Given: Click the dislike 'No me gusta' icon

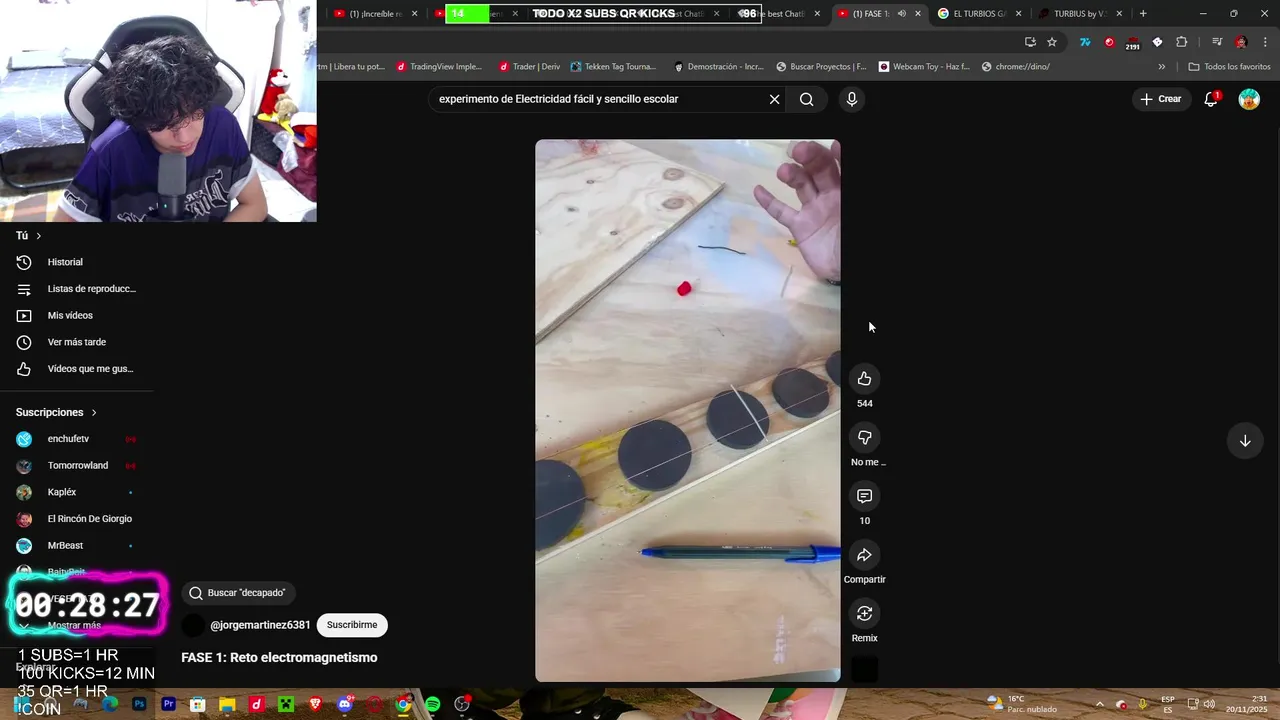Looking at the screenshot, I should point(864,437).
